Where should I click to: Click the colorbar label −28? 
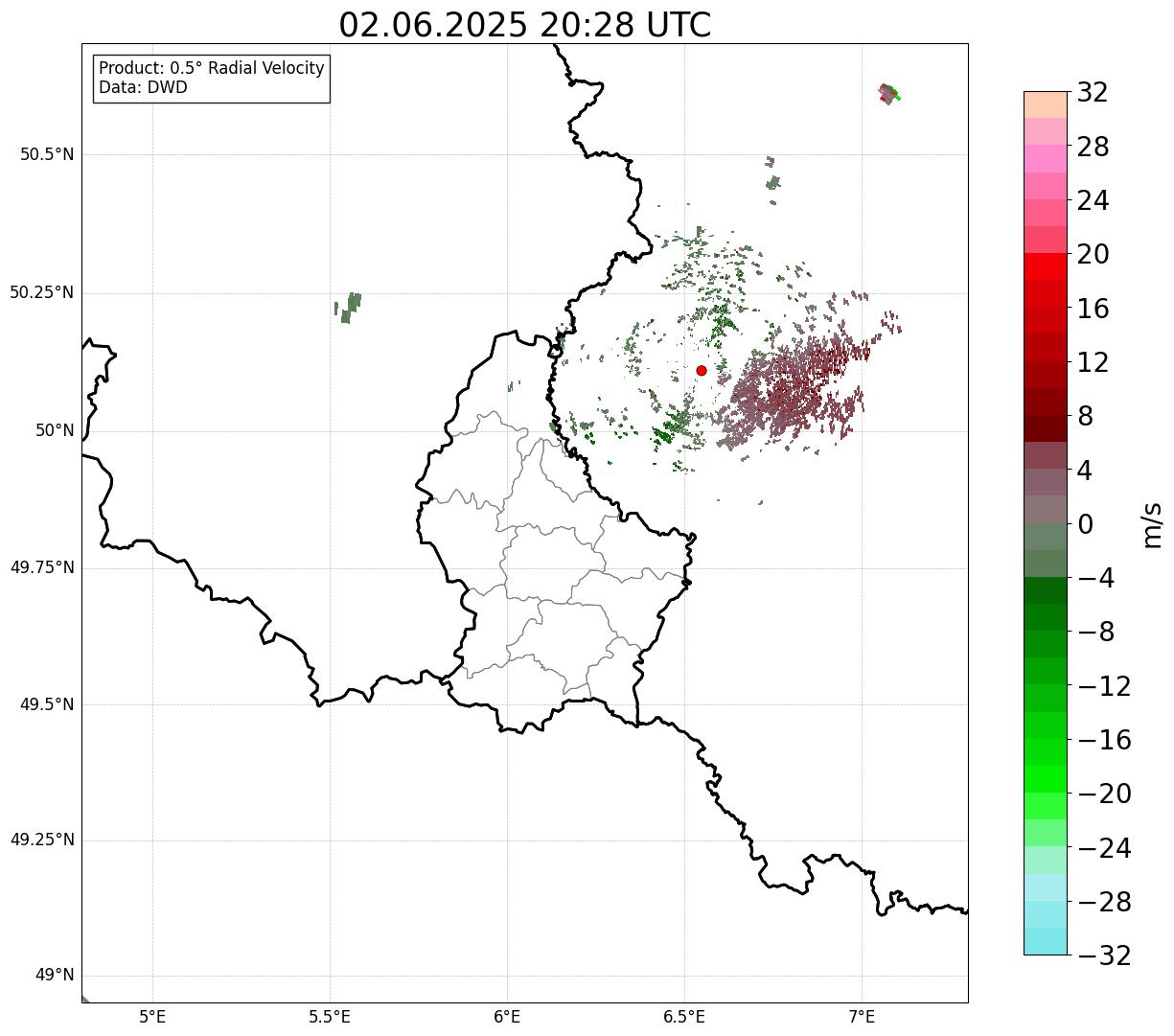click(1104, 902)
